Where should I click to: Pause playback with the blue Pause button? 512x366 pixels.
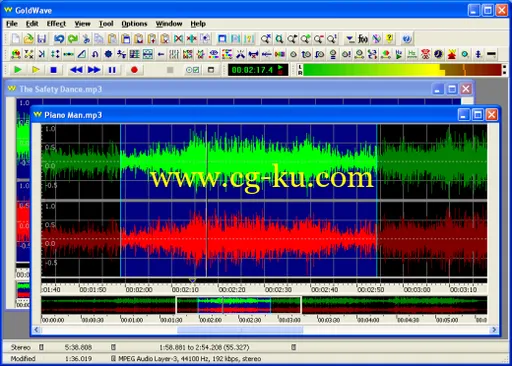[x=112, y=70]
